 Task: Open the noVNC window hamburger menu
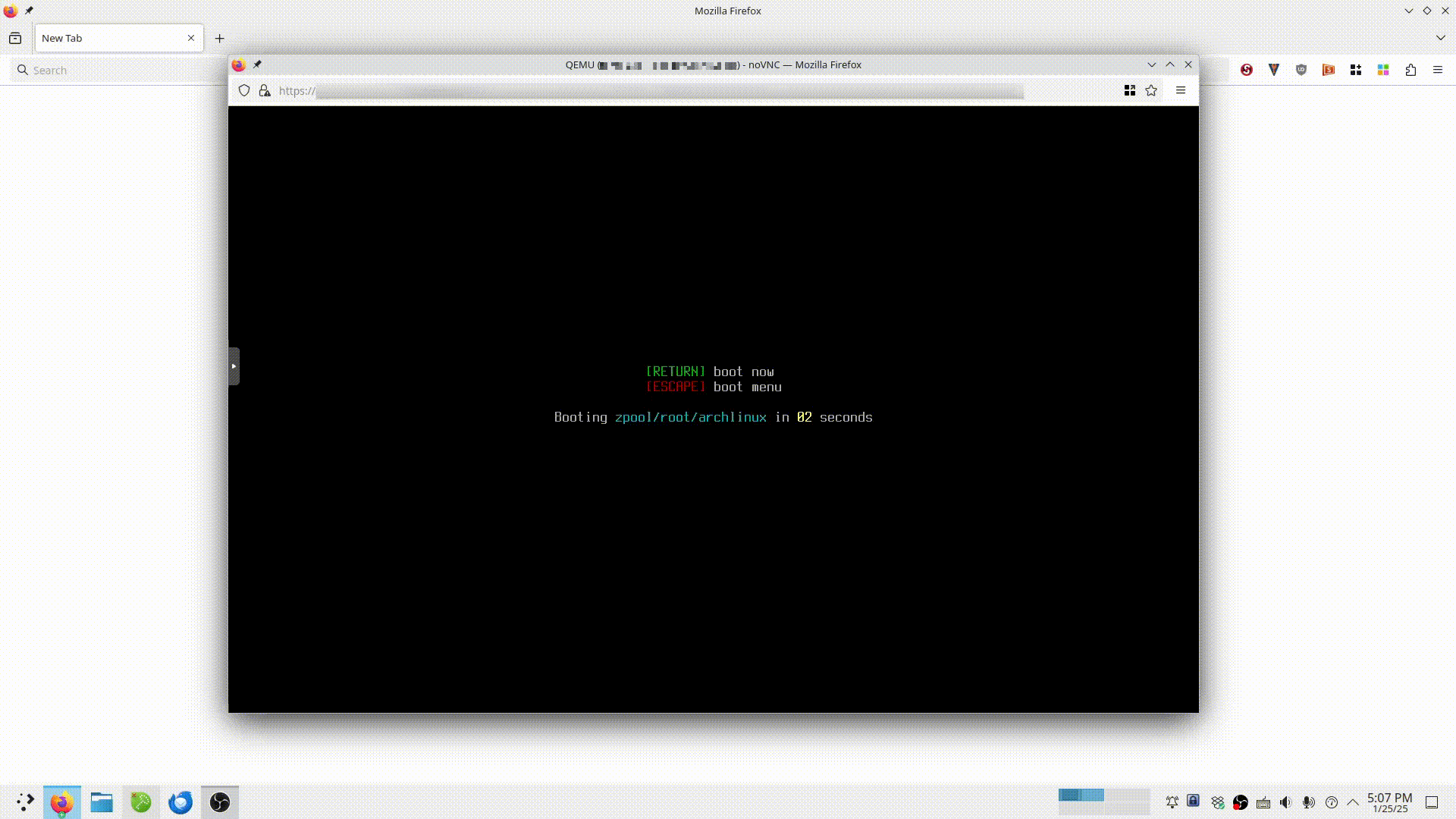point(1181,90)
